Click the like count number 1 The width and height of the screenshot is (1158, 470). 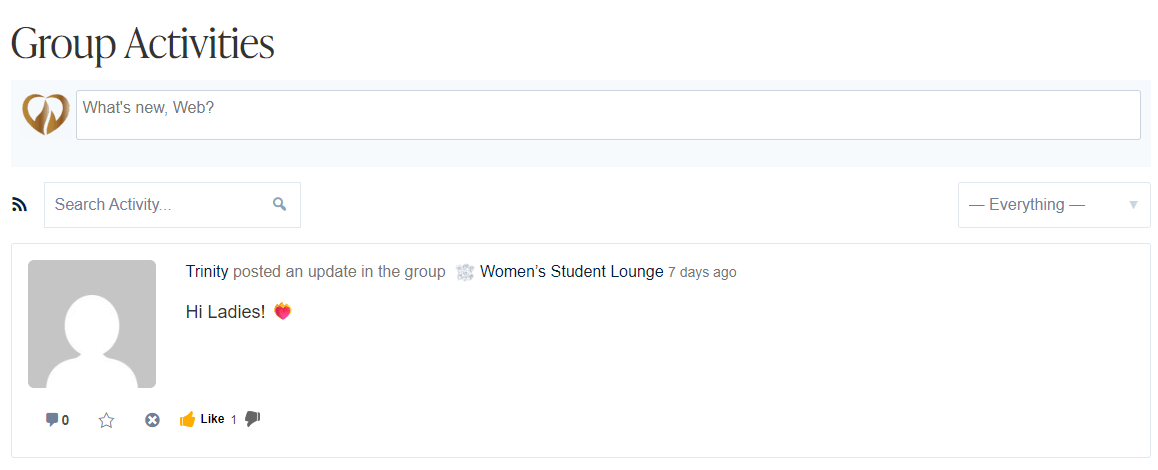(234, 420)
